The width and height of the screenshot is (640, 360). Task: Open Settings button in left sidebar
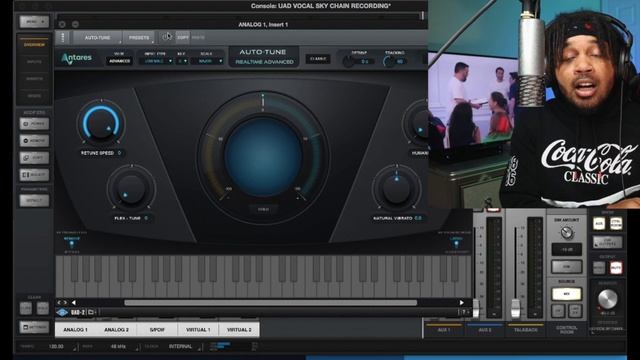[34, 327]
